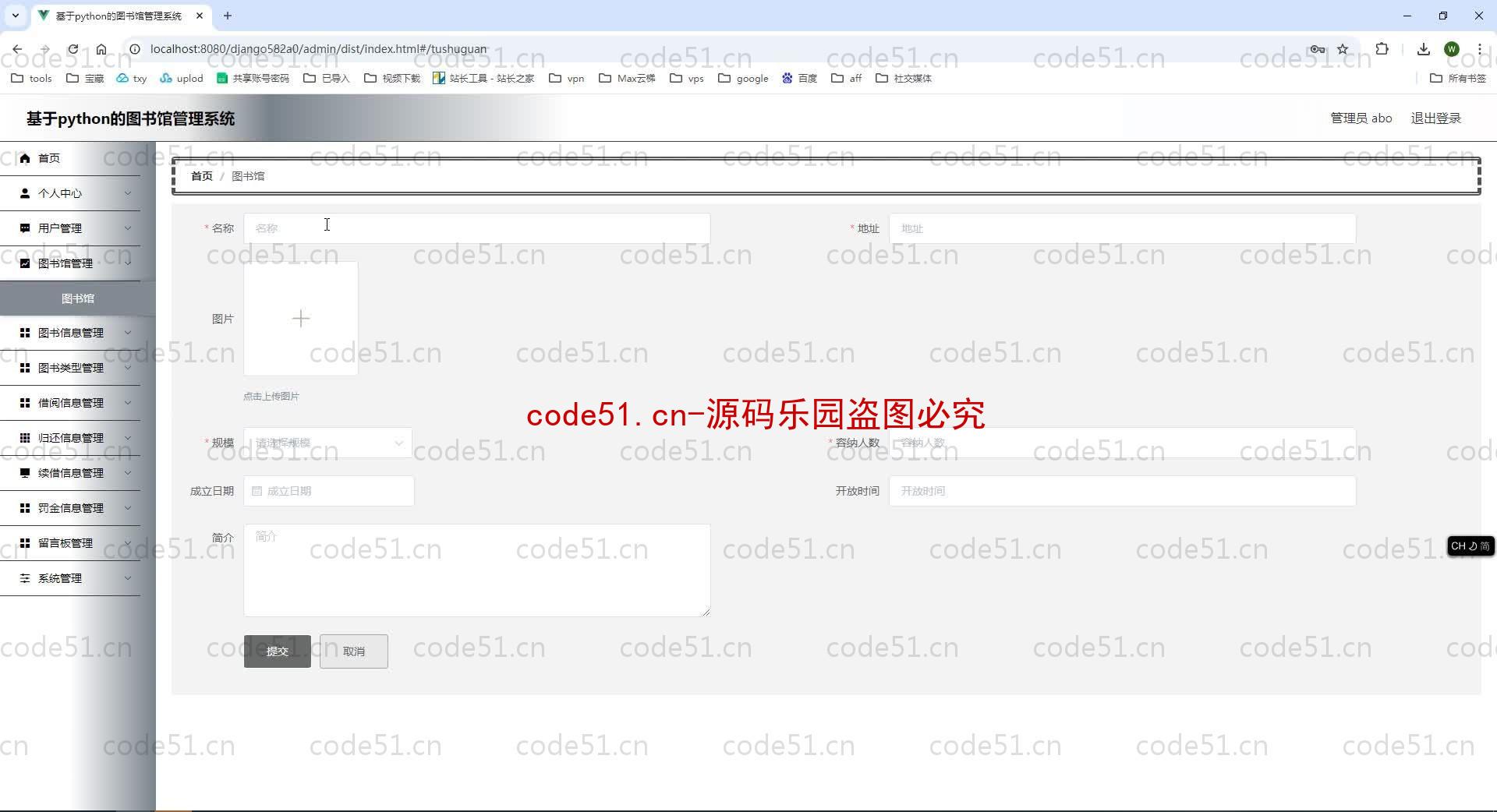Click the chart icon beside 图书馆管理

pos(25,263)
